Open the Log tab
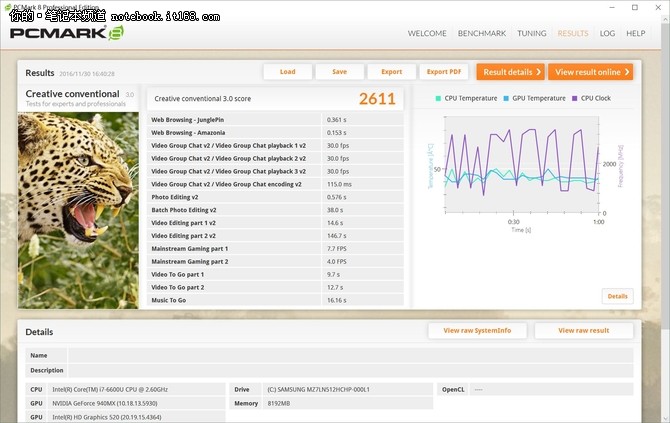The image size is (670, 423). click(607, 33)
